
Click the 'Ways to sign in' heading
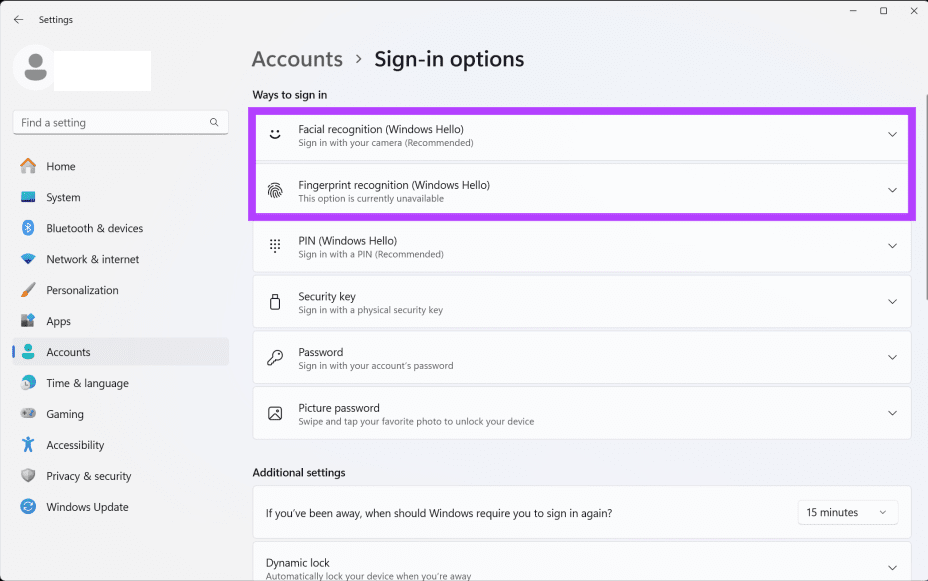click(x=289, y=95)
